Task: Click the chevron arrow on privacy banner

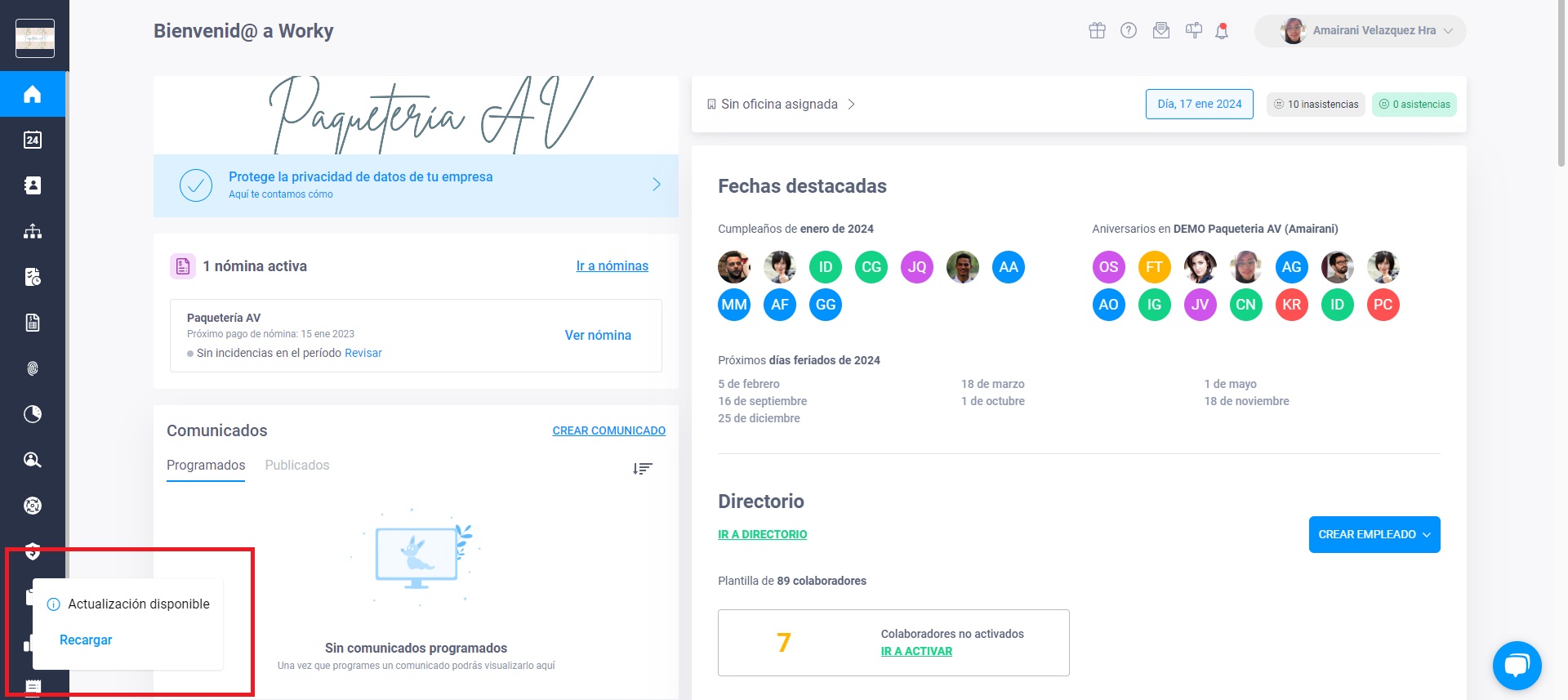Action: pos(657,185)
